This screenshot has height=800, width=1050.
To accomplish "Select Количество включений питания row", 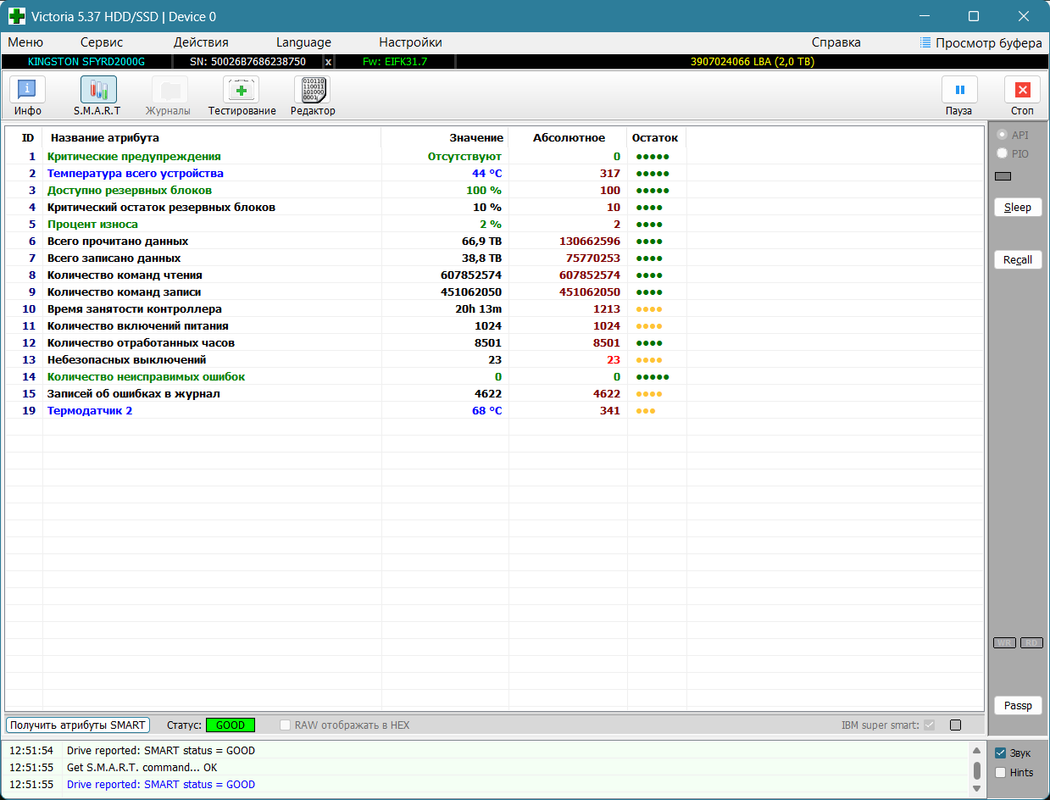I will (495, 326).
